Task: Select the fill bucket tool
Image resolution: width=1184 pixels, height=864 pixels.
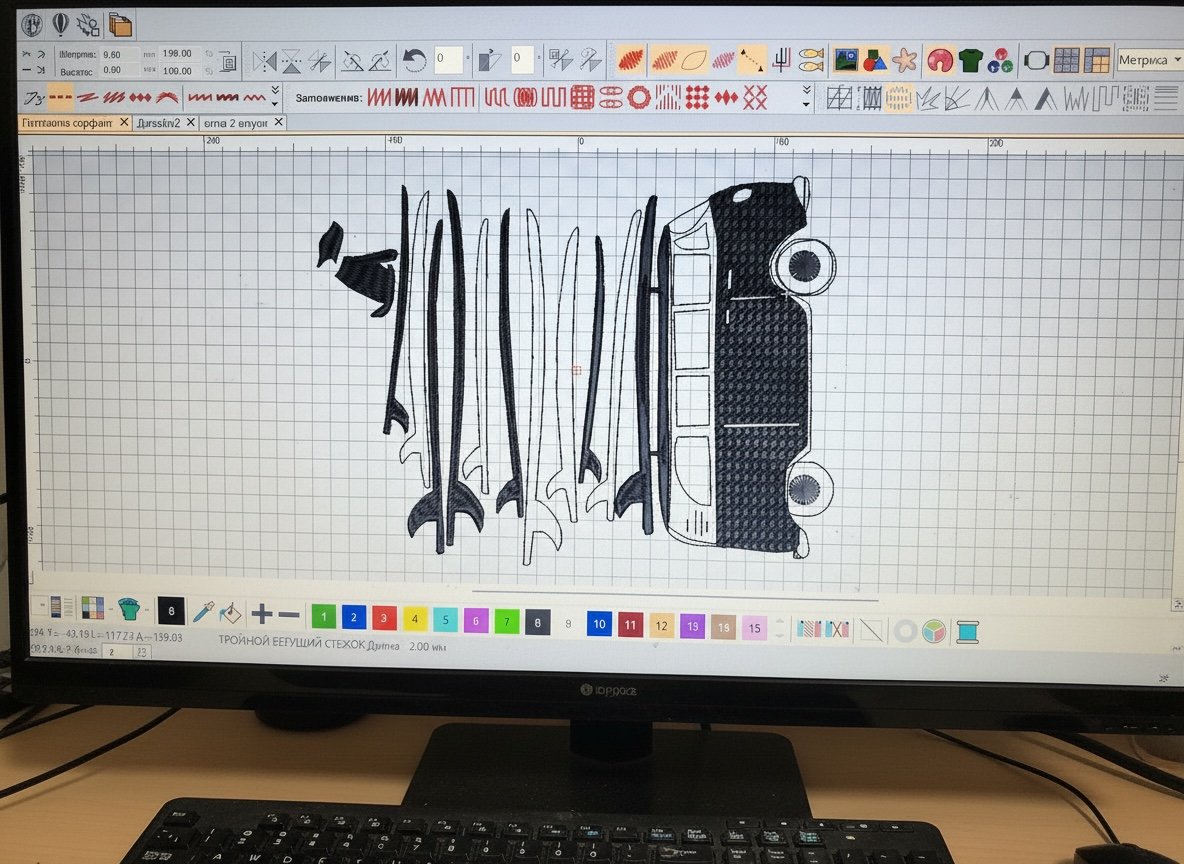Action: 230,613
